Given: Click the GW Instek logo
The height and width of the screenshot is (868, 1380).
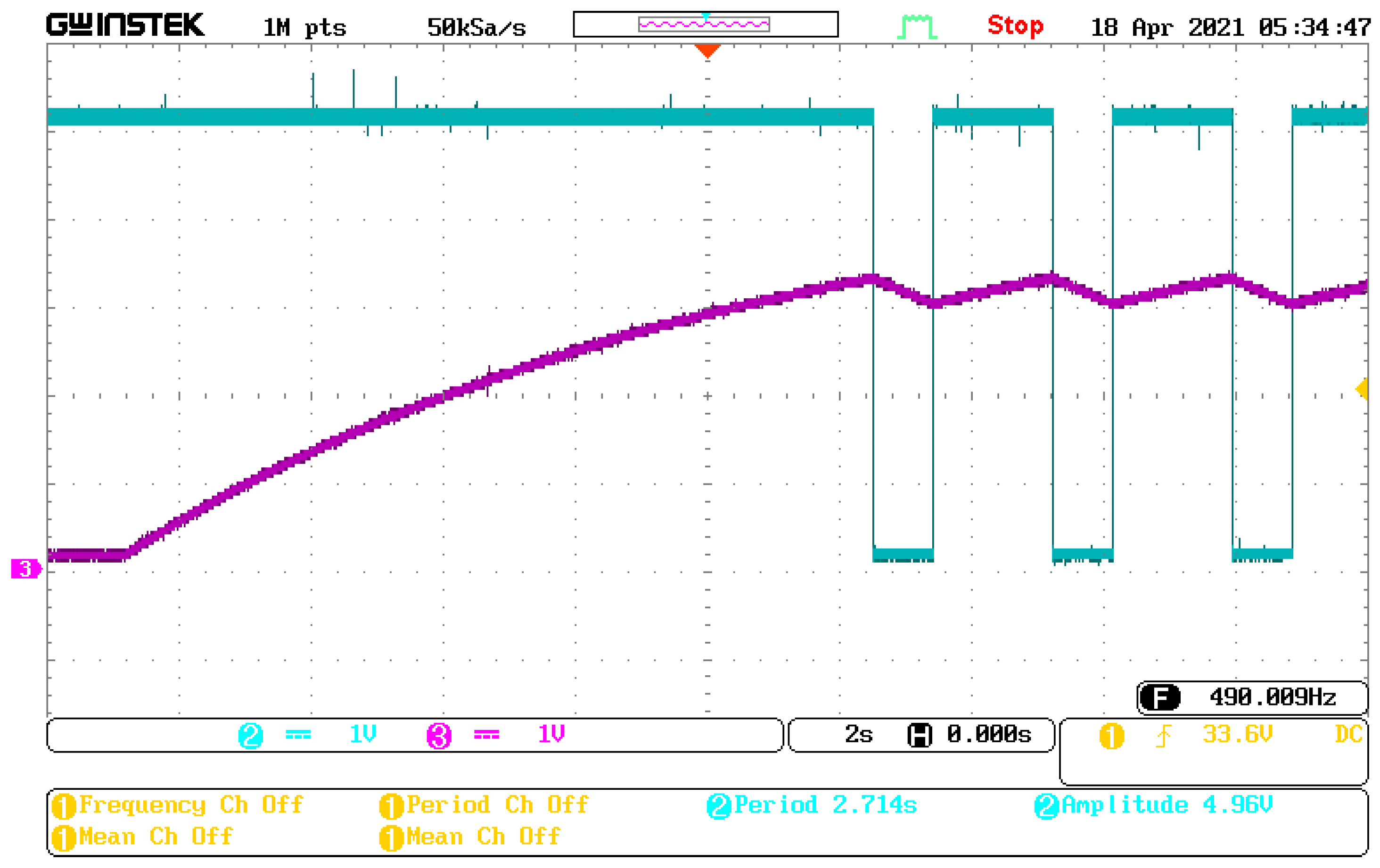Looking at the screenshot, I should point(125,25).
